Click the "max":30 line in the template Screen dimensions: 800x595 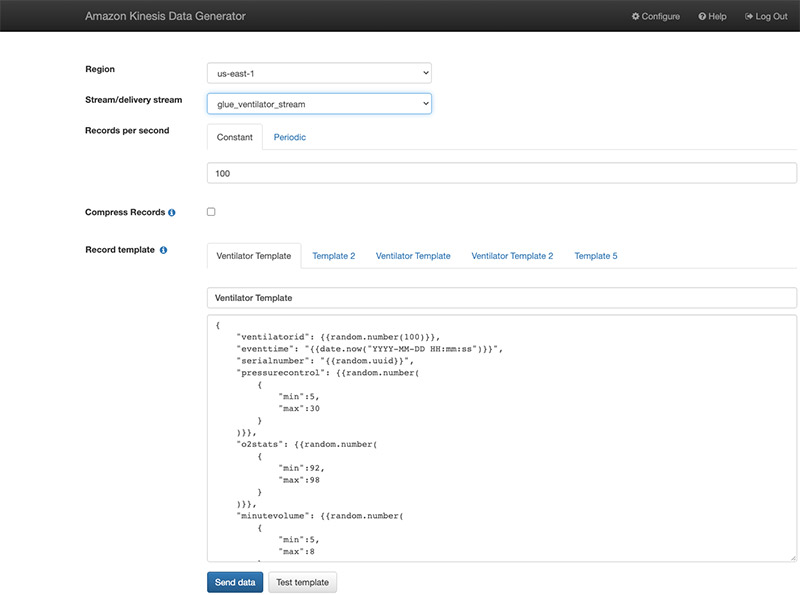pyautogui.click(x=299, y=408)
